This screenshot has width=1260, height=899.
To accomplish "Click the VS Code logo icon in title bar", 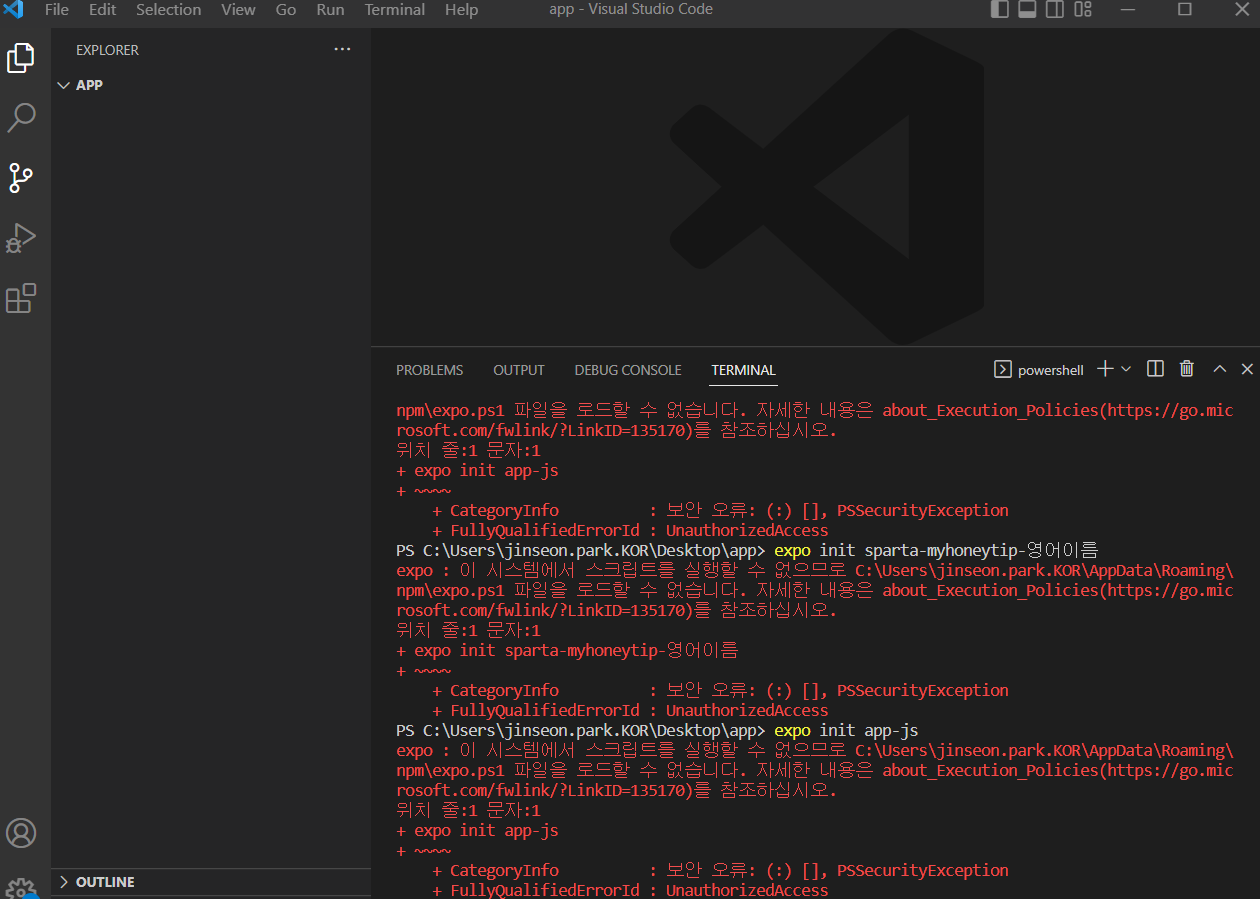I will tap(14, 9).
